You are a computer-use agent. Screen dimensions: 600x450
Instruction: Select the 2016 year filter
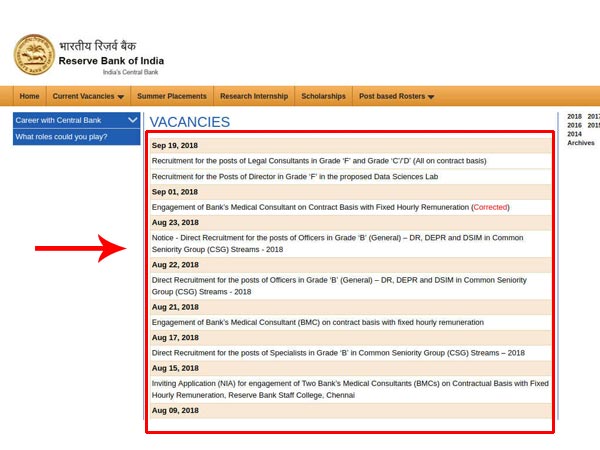coord(574,125)
